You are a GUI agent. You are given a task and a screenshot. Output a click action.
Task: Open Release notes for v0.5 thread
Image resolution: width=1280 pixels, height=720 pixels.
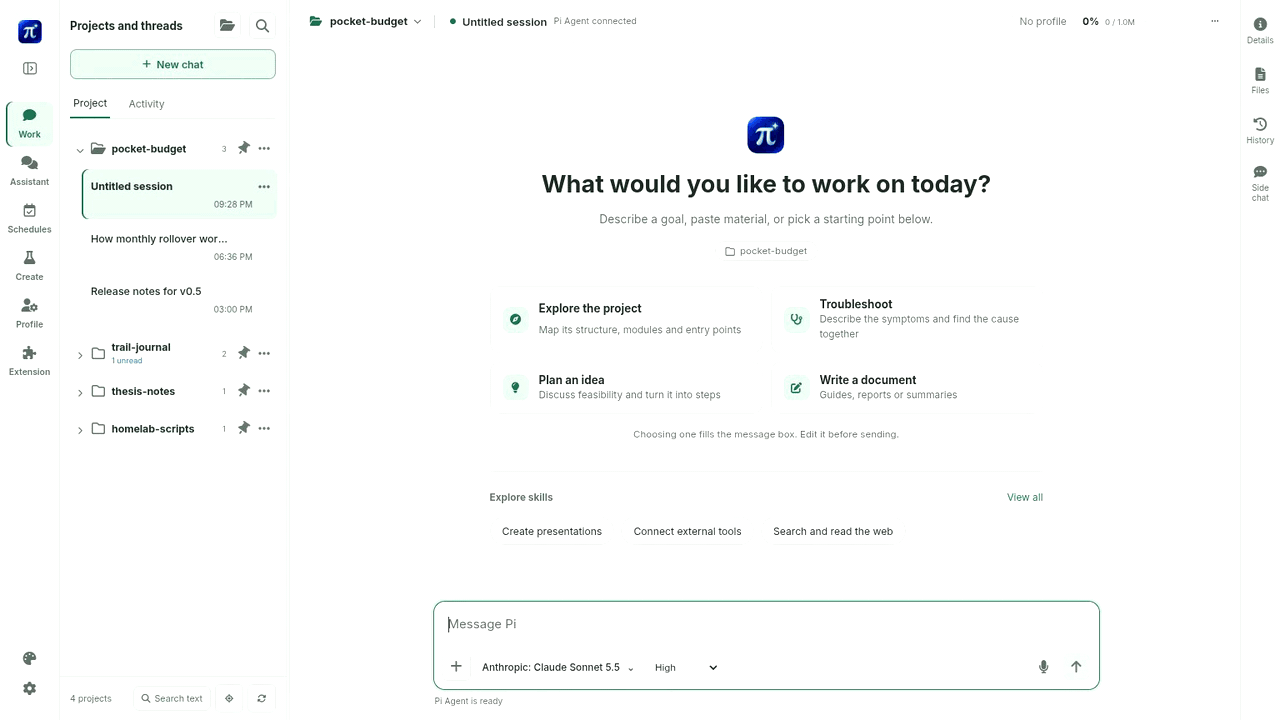(x=178, y=300)
